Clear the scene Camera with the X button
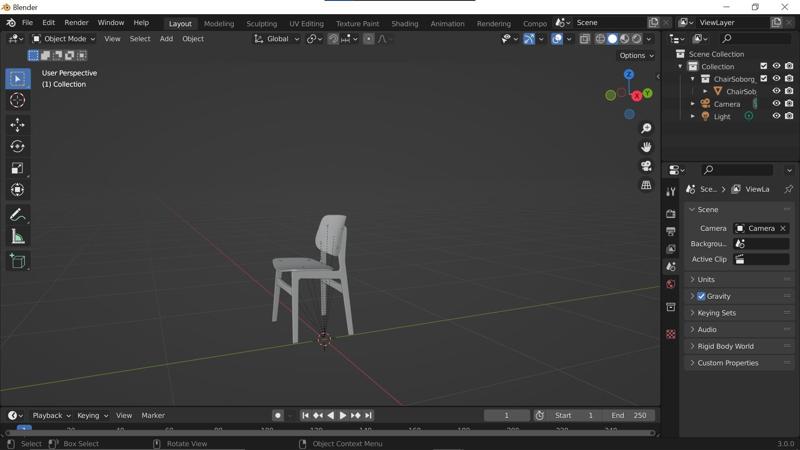 (783, 229)
